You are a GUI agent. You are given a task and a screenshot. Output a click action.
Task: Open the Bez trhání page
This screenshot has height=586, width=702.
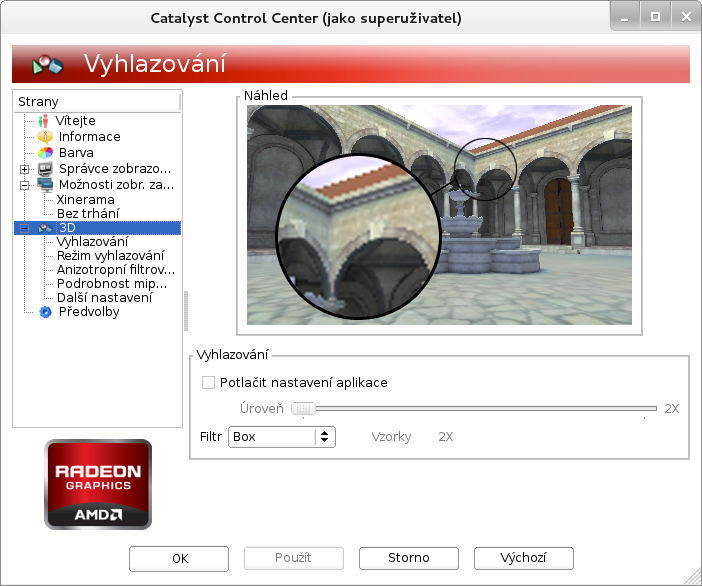coord(88,214)
